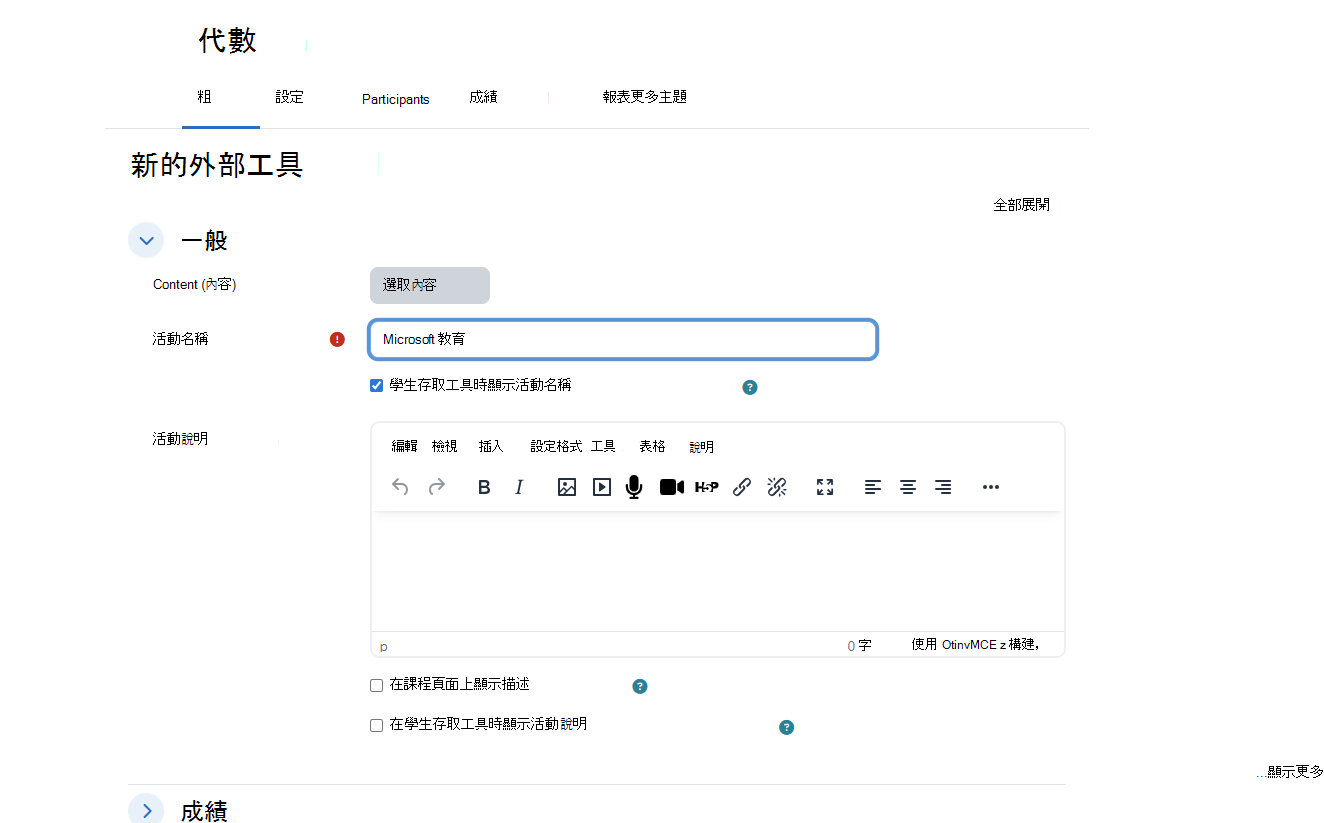Insert a link using the chain icon

tap(742, 487)
